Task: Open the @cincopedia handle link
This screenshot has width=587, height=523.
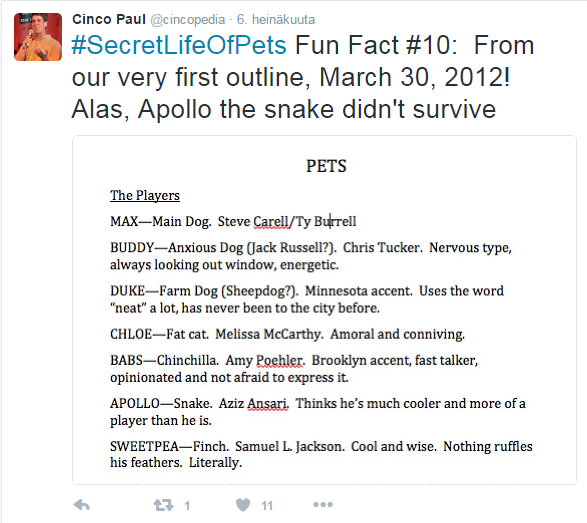Action: coord(188,19)
